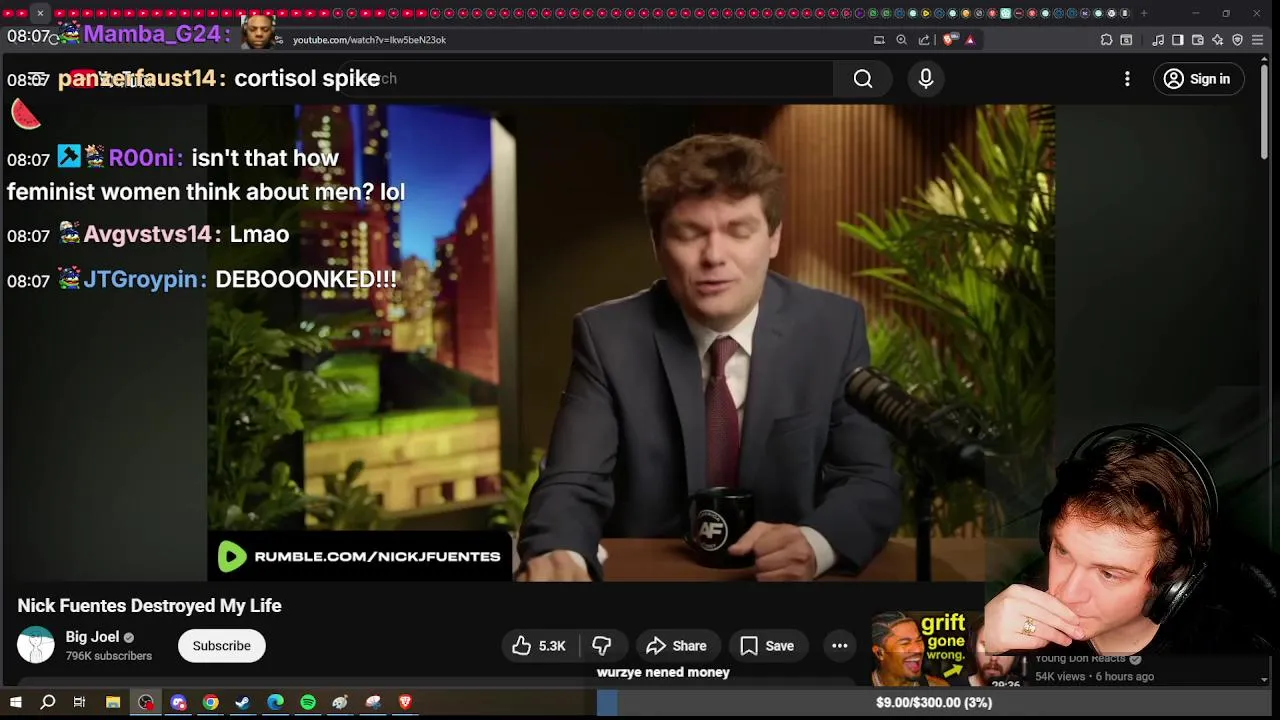Open Windows taskbar search
Image resolution: width=1280 pixels, height=720 pixels.
point(47,703)
